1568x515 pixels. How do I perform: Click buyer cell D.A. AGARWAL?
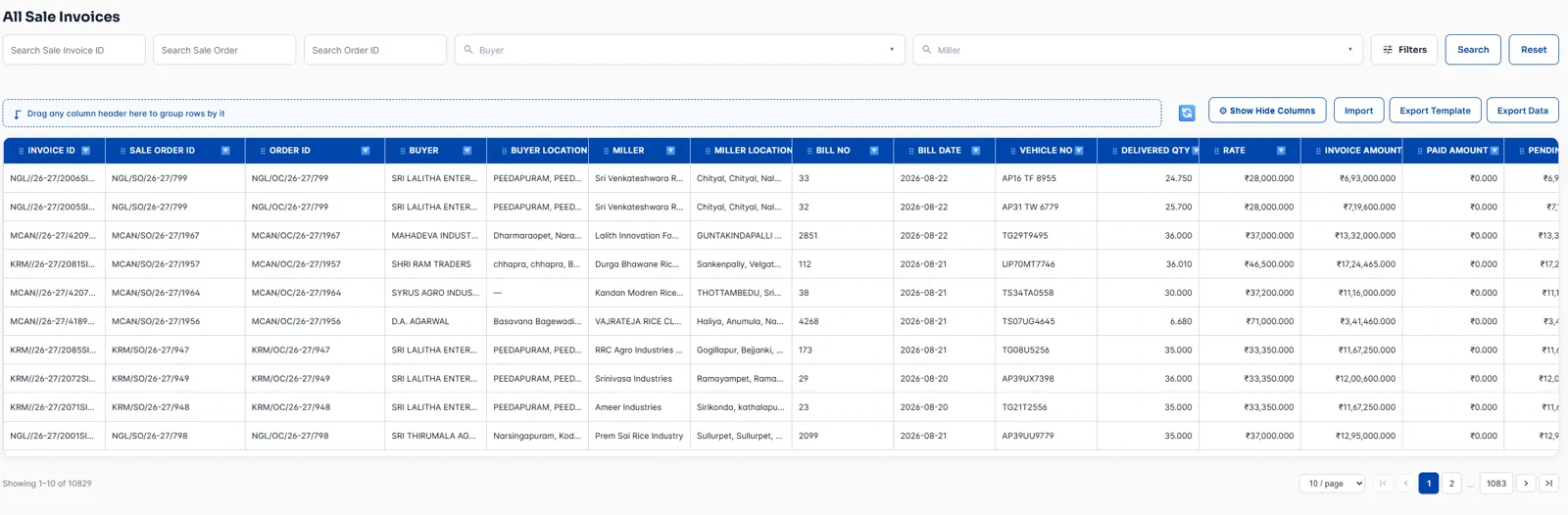(435, 321)
